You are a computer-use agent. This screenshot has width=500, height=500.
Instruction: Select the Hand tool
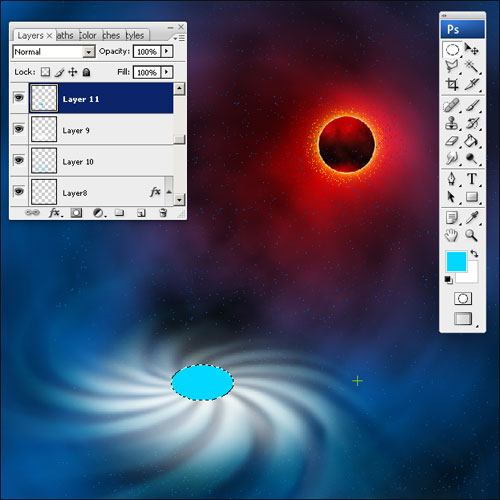[452, 236]
